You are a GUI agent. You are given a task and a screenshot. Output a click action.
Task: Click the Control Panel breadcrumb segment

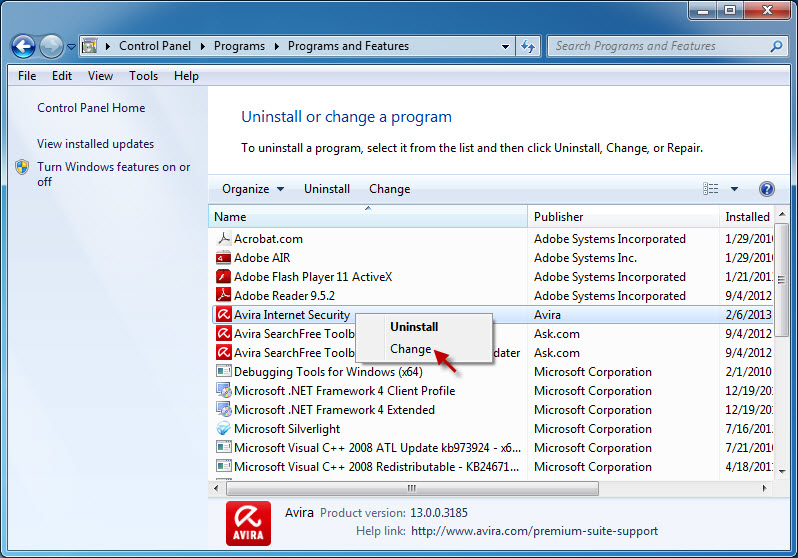tap(155, 46)
